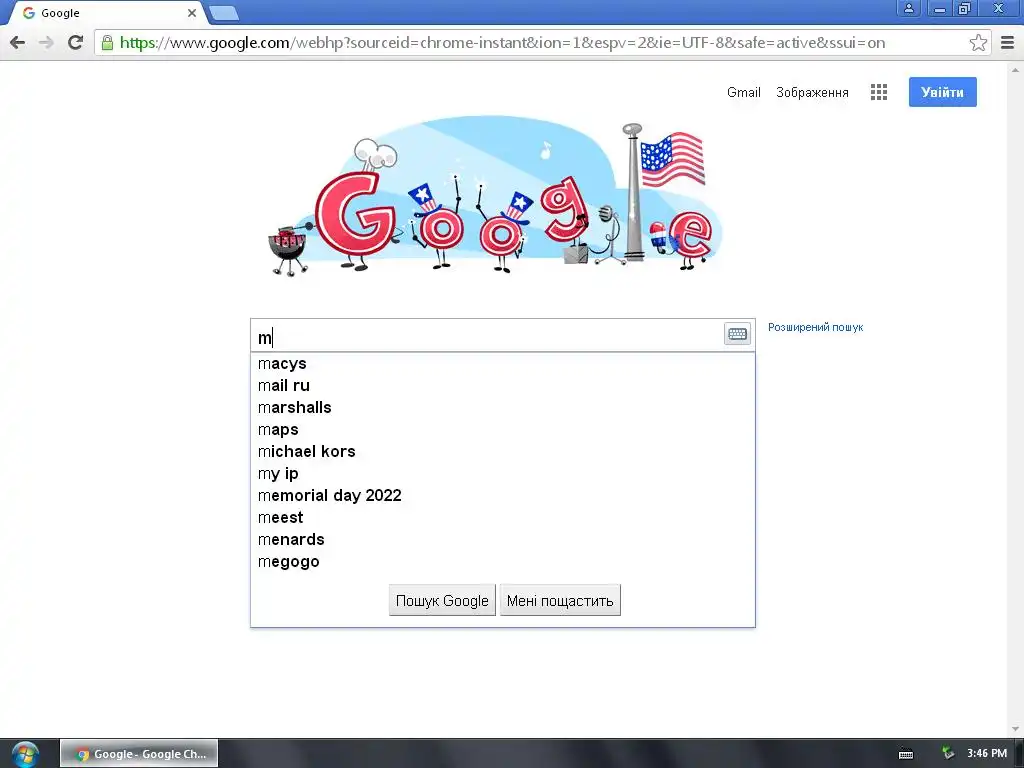Screen dimensions: 1024x768
Task: Select the megogo suggestion
Action: 503,562
